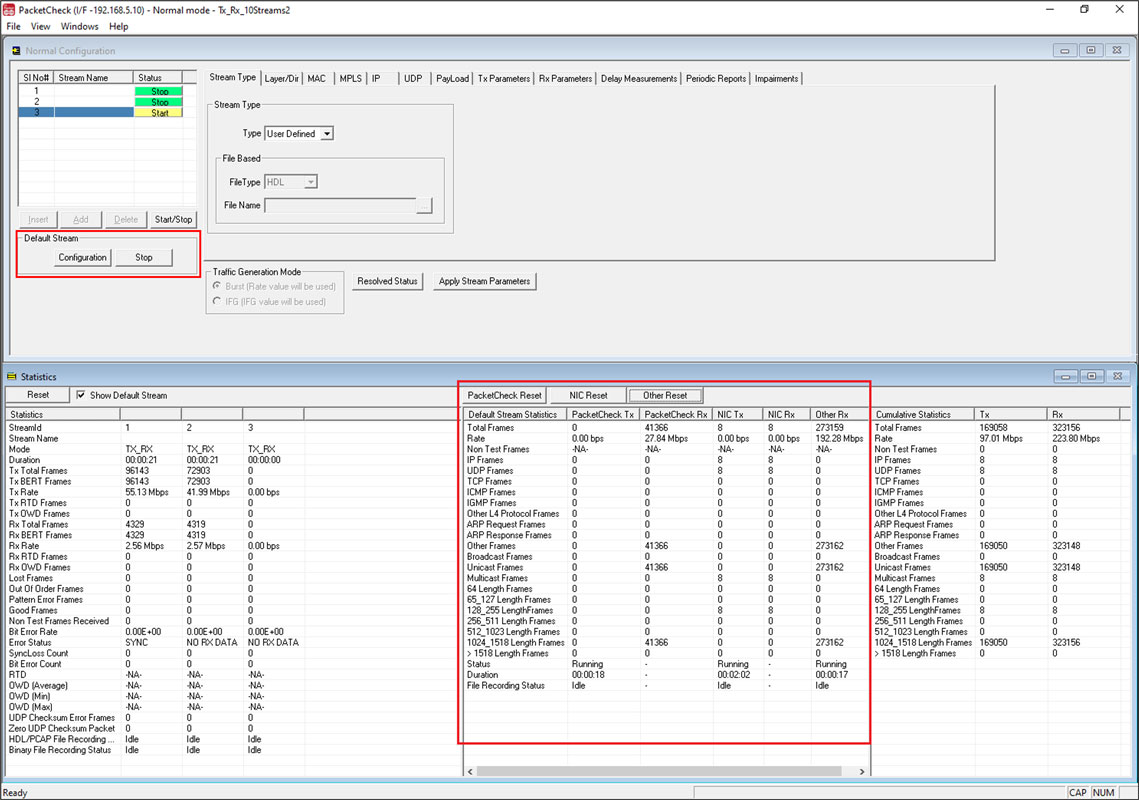Click the Normal Configuration window icon
This screenshot has height=800, width=1139.
pyautogui.click(x=16, y=51)
